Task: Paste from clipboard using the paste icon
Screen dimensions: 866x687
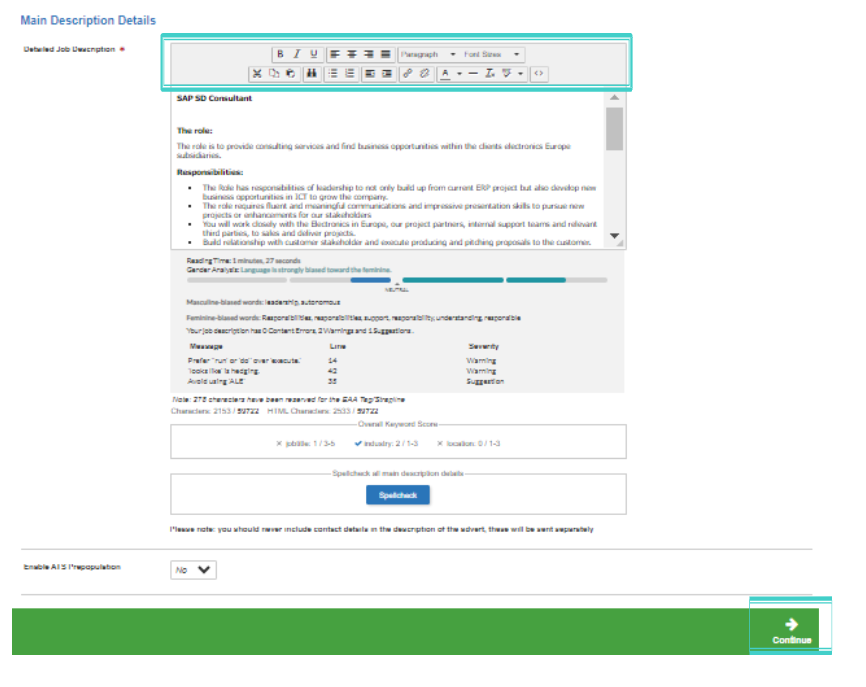Action: 291,73
